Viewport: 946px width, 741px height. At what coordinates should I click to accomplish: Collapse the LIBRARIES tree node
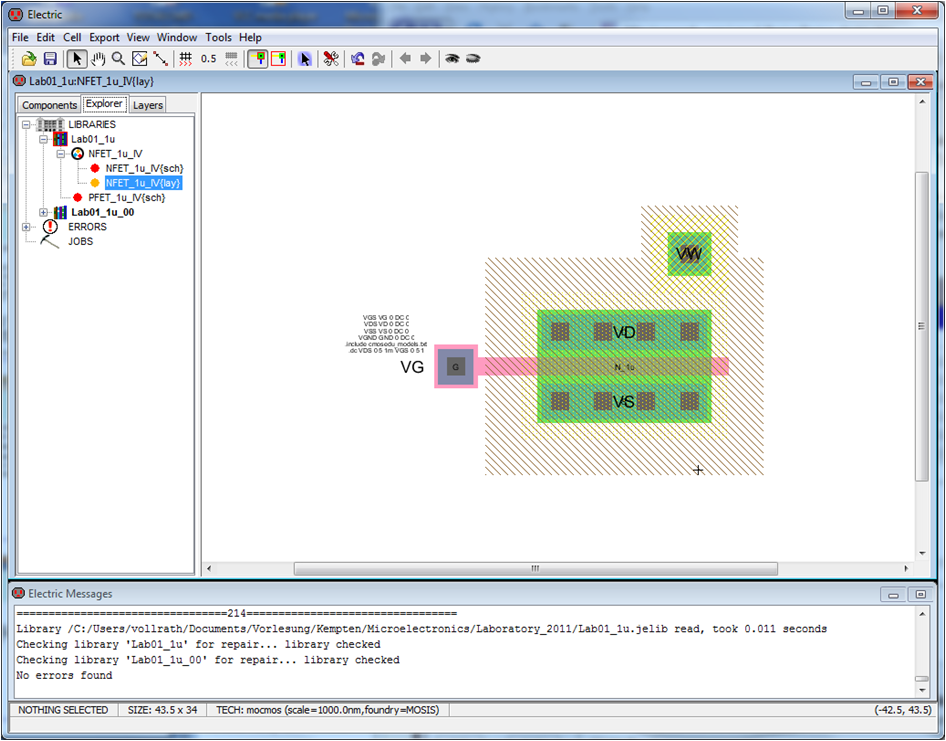pyautogui.click(x=26, y=125)
